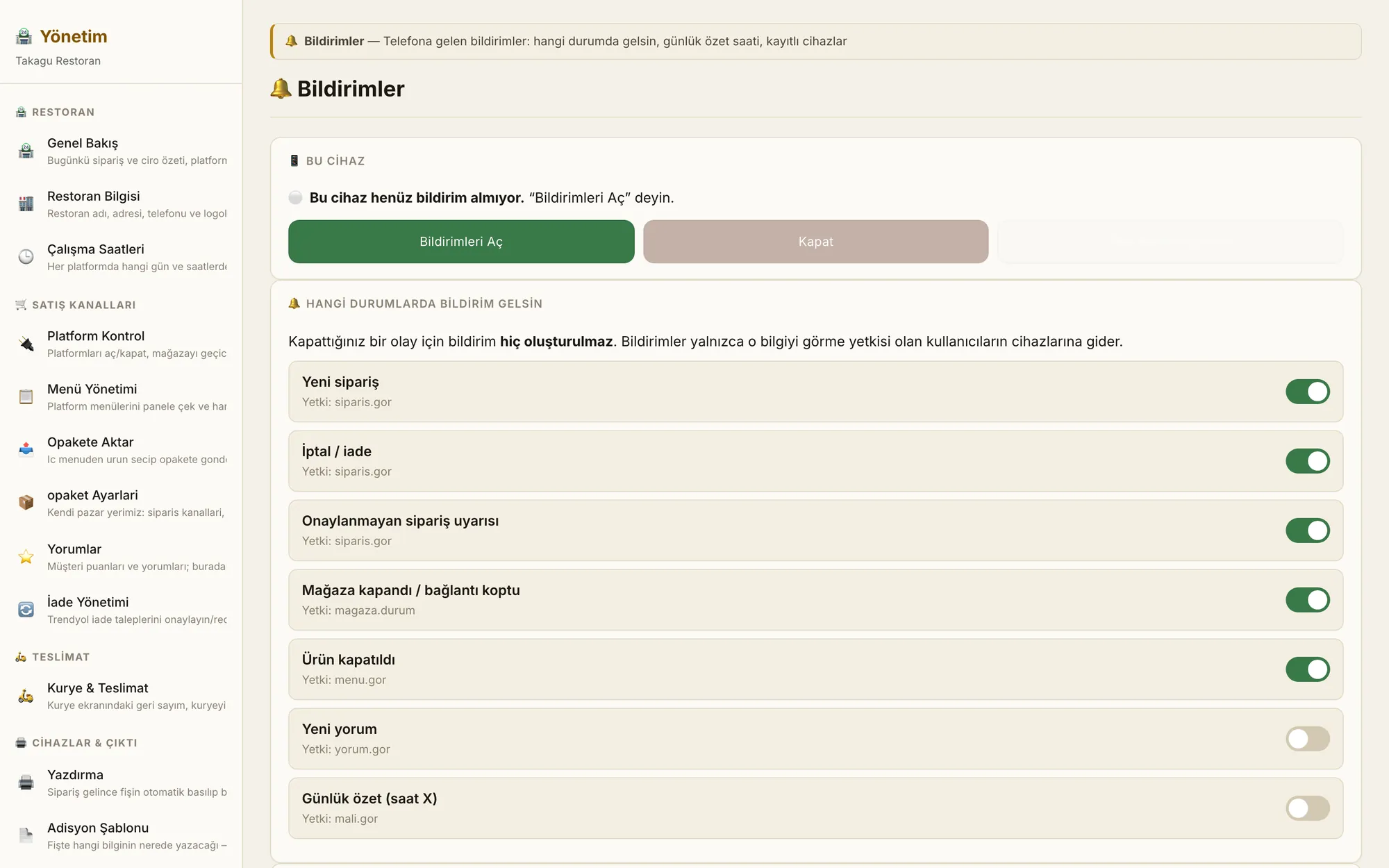Viewport: 1389px width, 868px height.
Task: Open Restoran Bilgisi building icon
Action: 26,204
